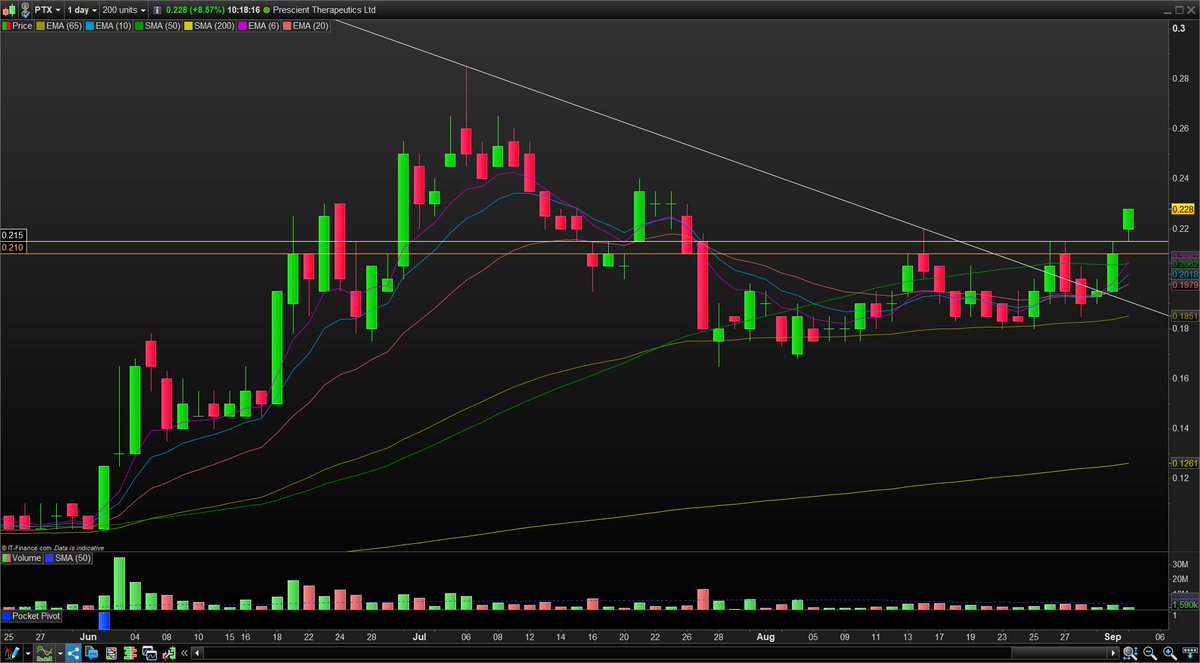Click the auto-fit zoom magnifier icon
Viewport: 1200px width, 663px height.
(1130, 653)
